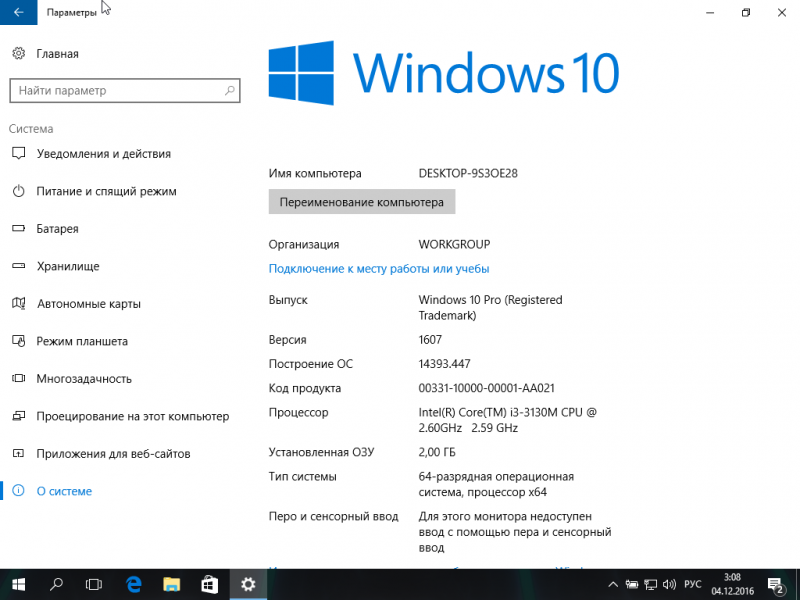Click the Система sidebar heading
Viewport: 800px width, 600px height.
point(31,129)
